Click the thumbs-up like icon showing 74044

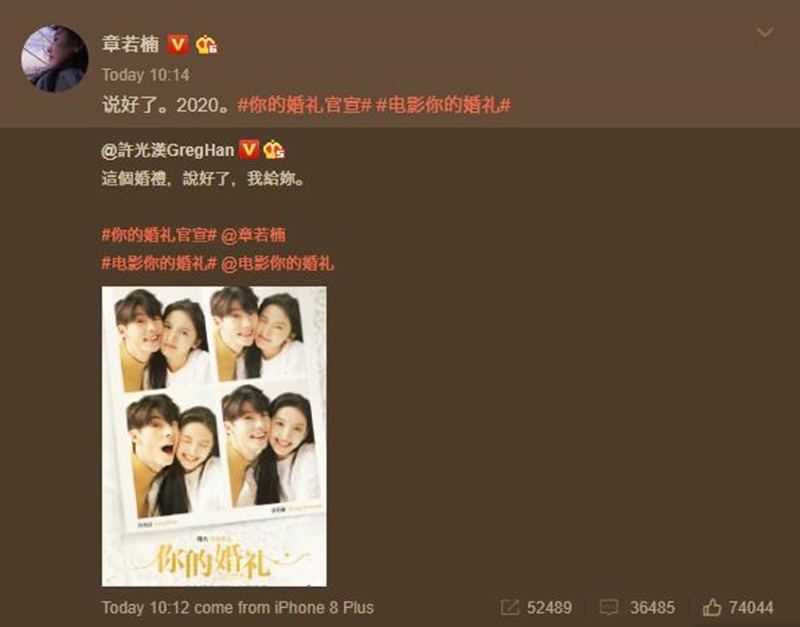coord(712,607)
